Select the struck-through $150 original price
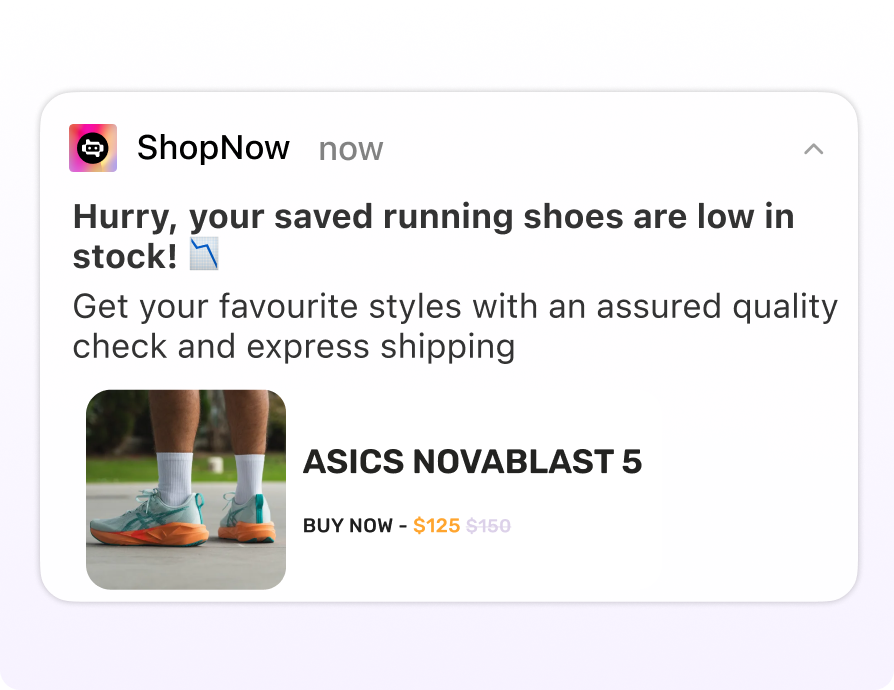The width and height of the screenshot is (894, 690). pos(489,524)
